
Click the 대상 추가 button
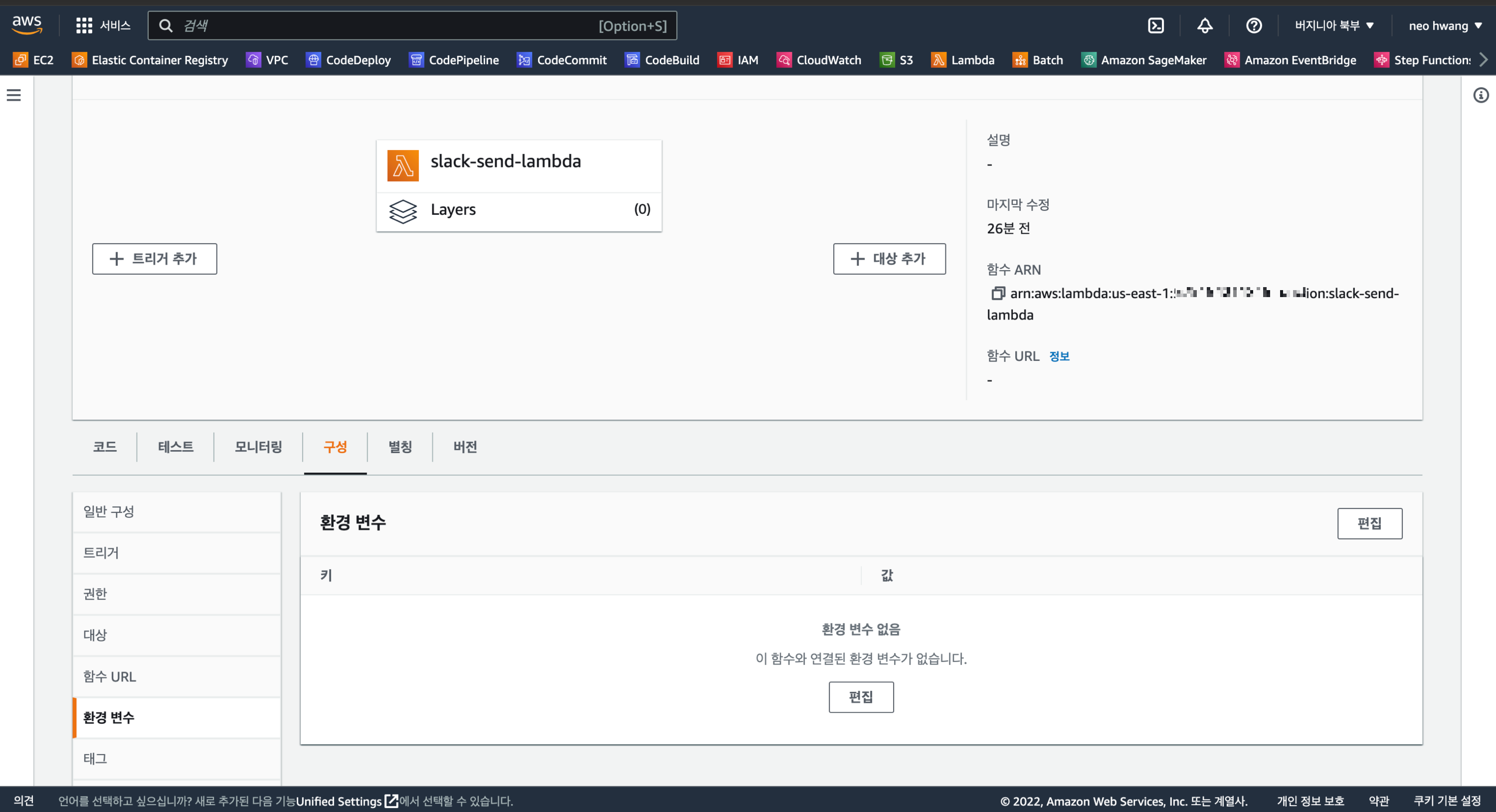point(889,259)
